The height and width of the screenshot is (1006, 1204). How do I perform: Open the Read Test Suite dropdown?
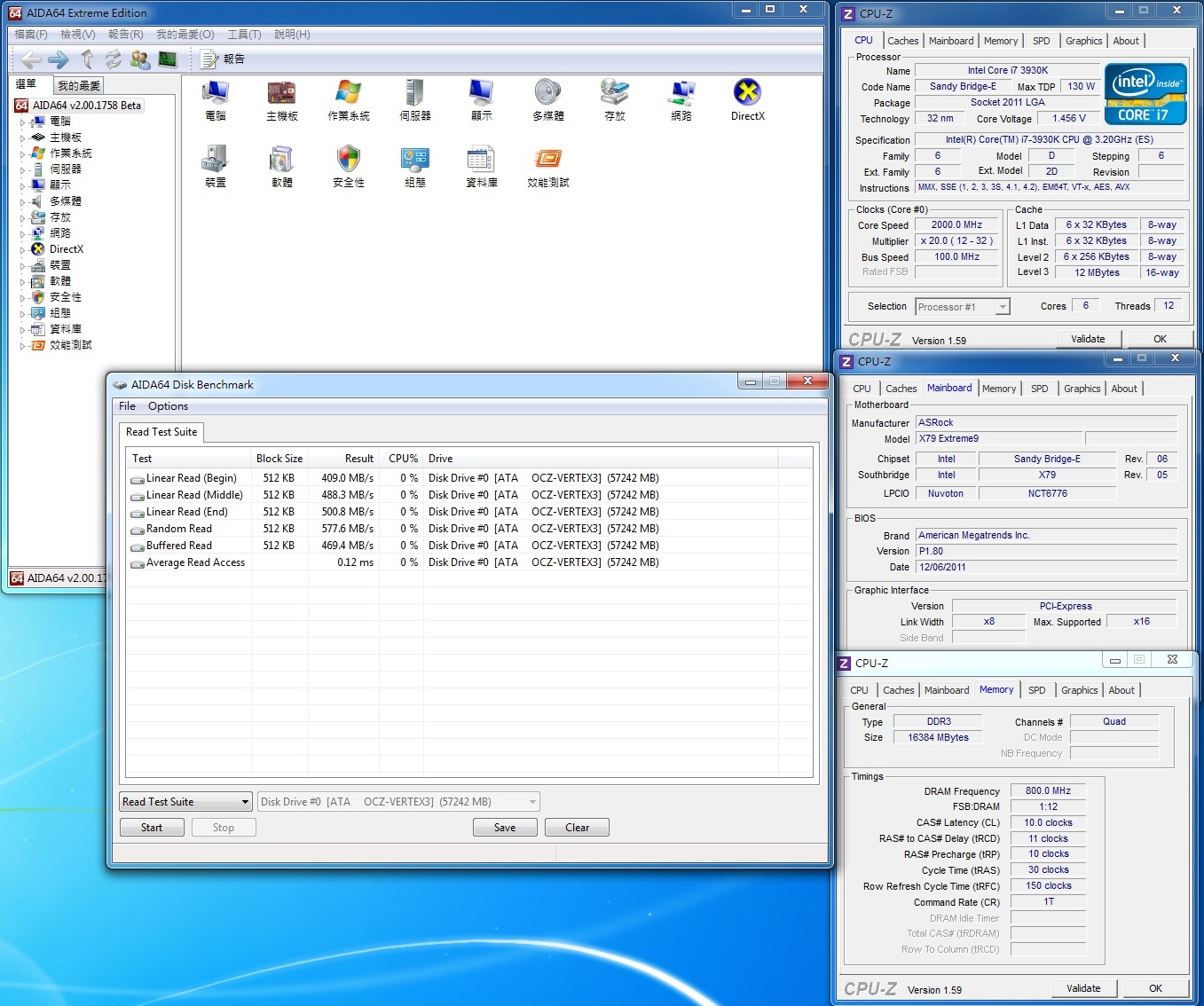tap(186, 802)
